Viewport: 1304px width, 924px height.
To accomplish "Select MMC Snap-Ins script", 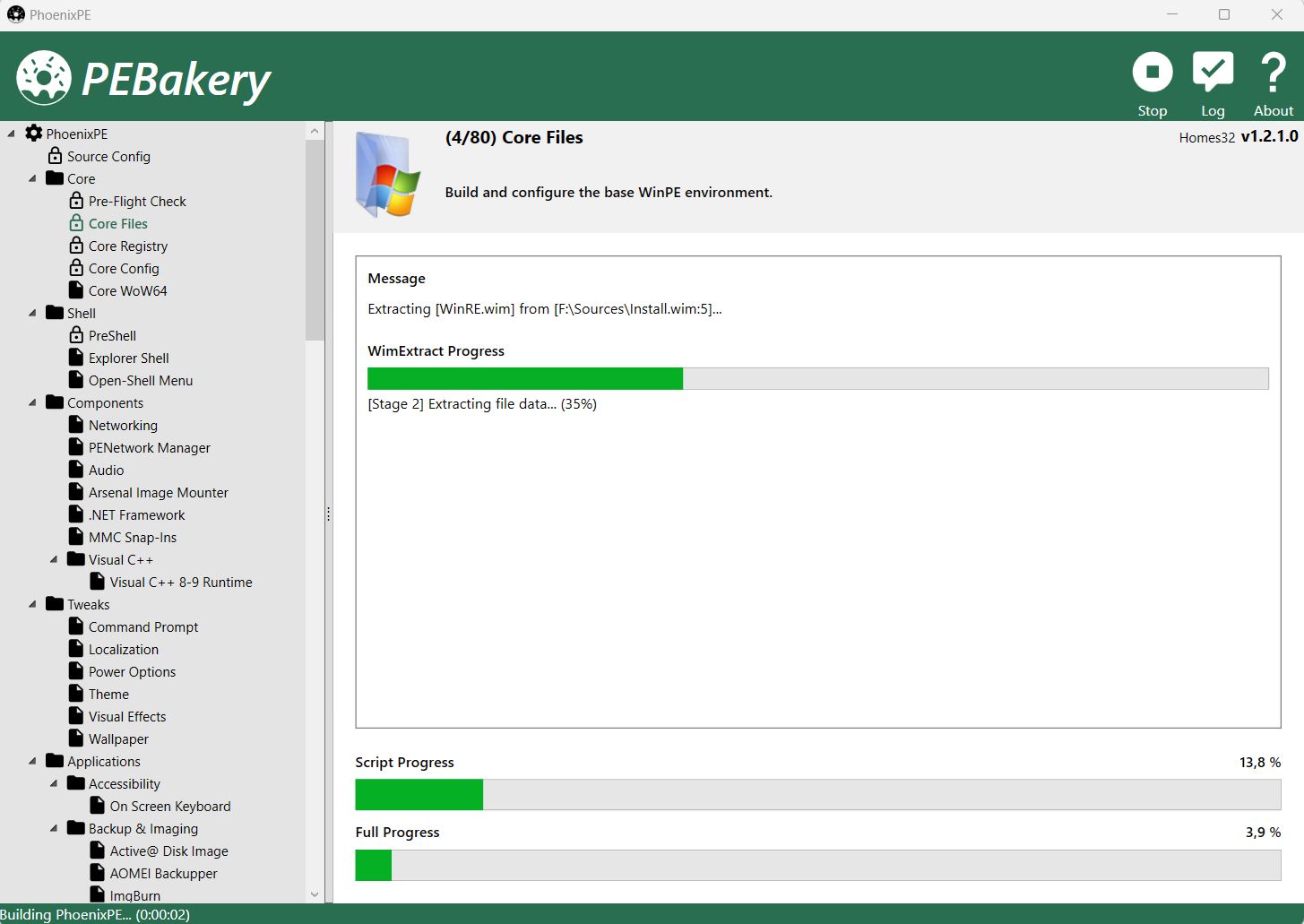I will point(133,537).
